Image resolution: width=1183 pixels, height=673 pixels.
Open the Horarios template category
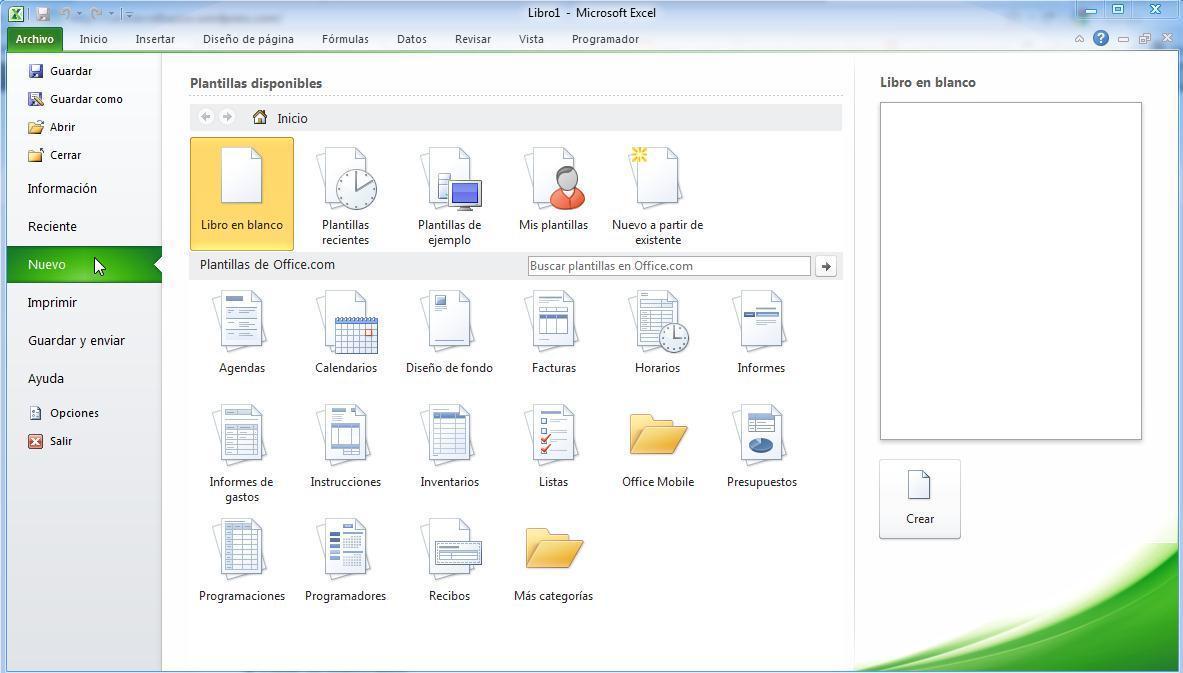[657, 332]
